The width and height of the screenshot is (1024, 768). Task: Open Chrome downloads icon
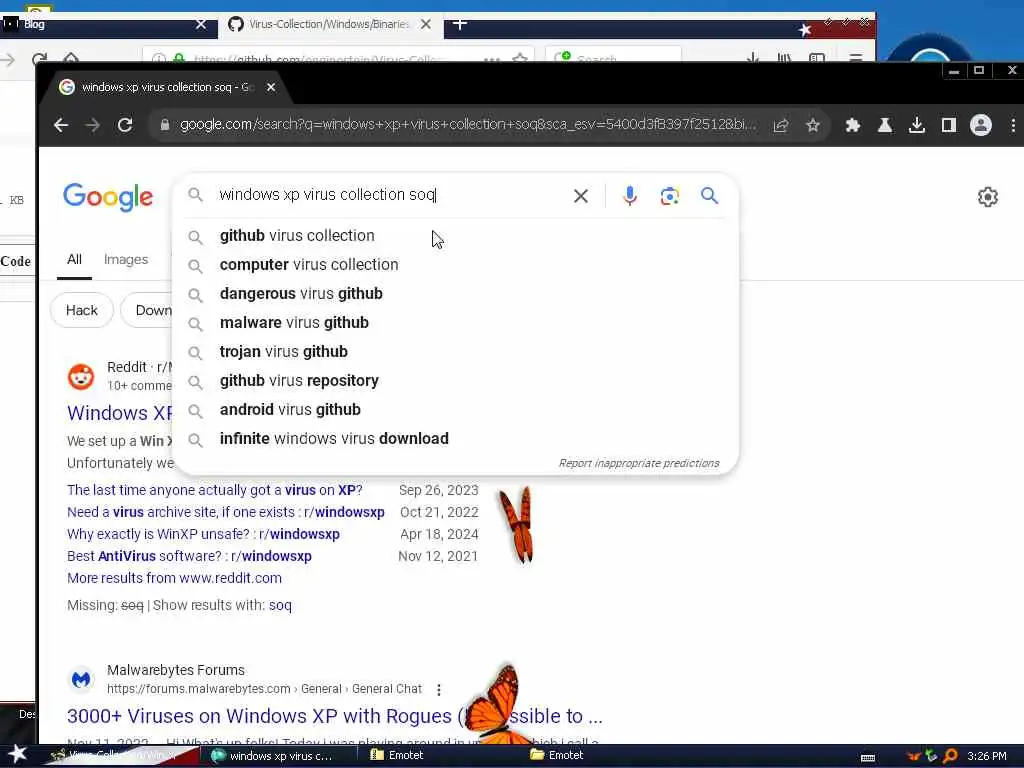pyautogui.click(x=917, y=125)
